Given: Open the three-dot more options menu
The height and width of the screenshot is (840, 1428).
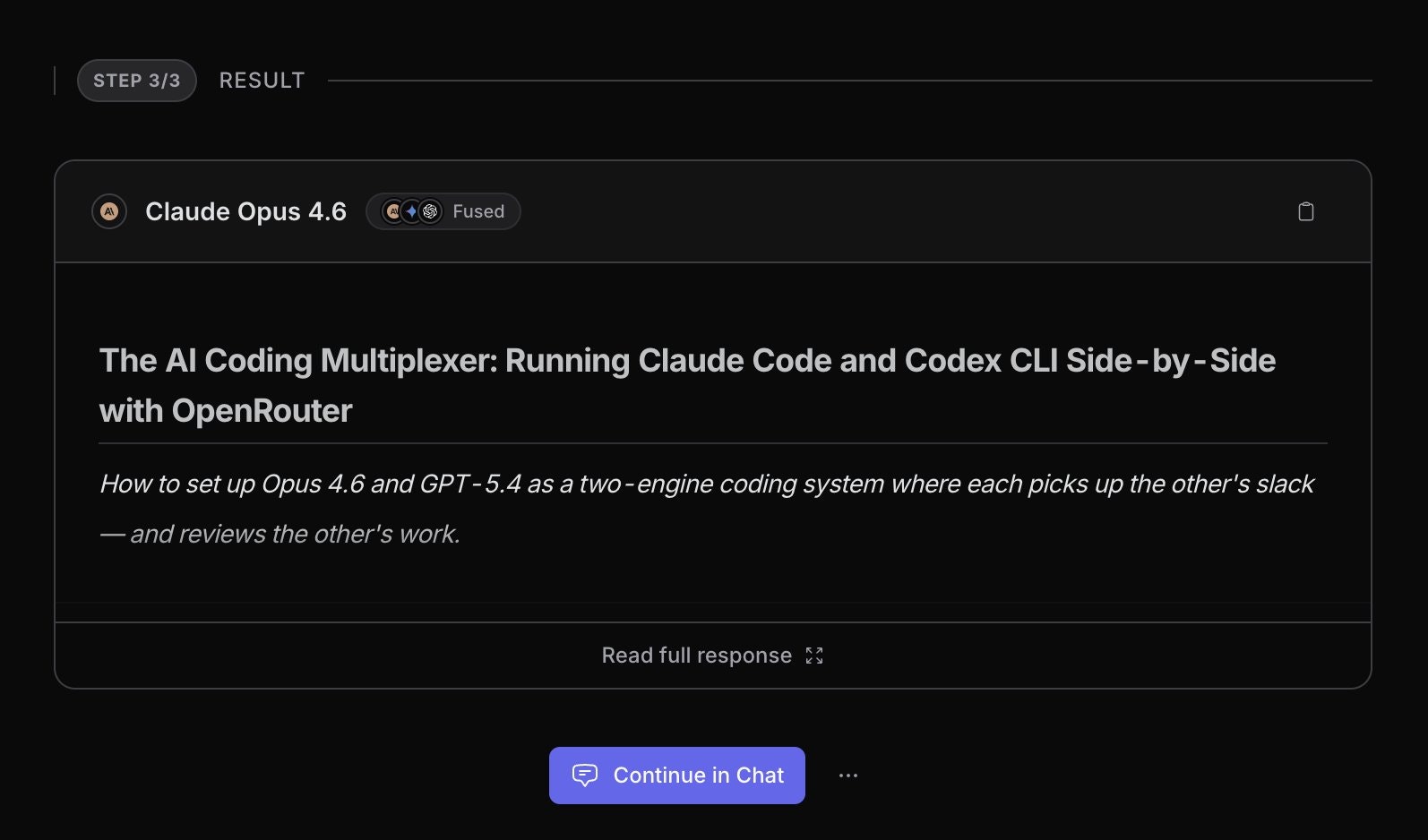Looking at the screenshot, I should [847, 776].
